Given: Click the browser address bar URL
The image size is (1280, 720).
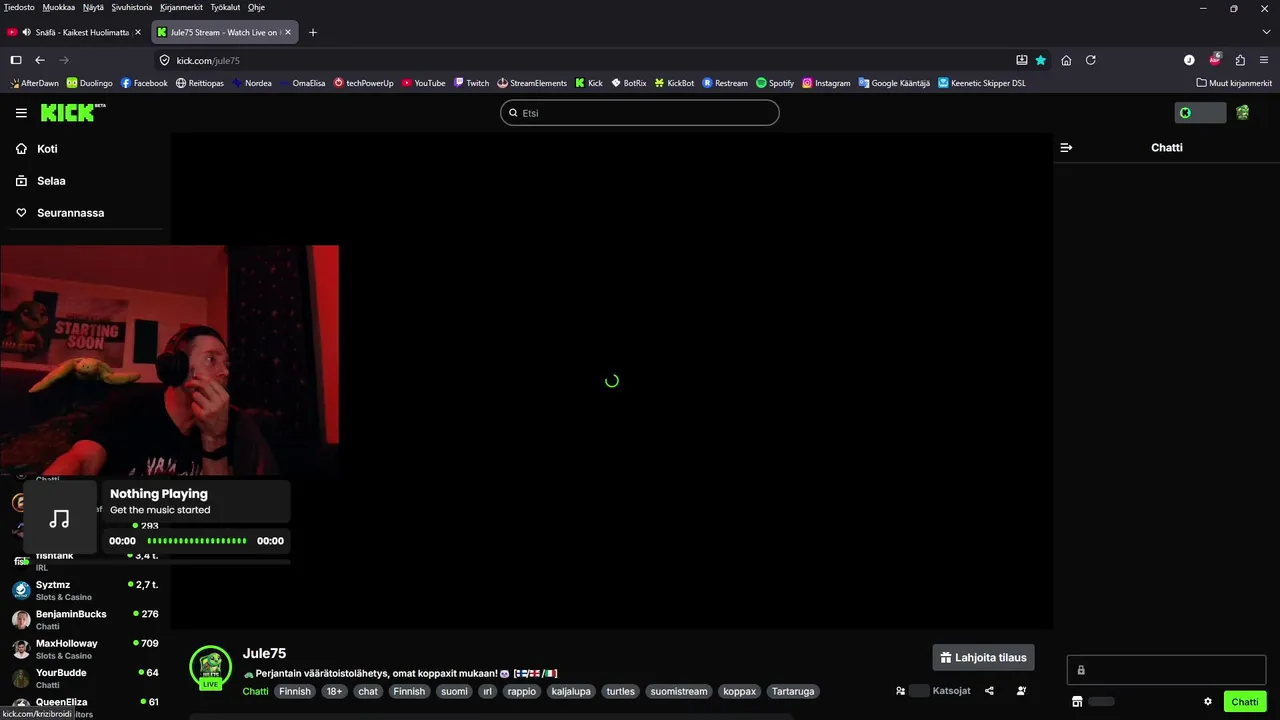Looking at the screenshot, I should [208, 60].
